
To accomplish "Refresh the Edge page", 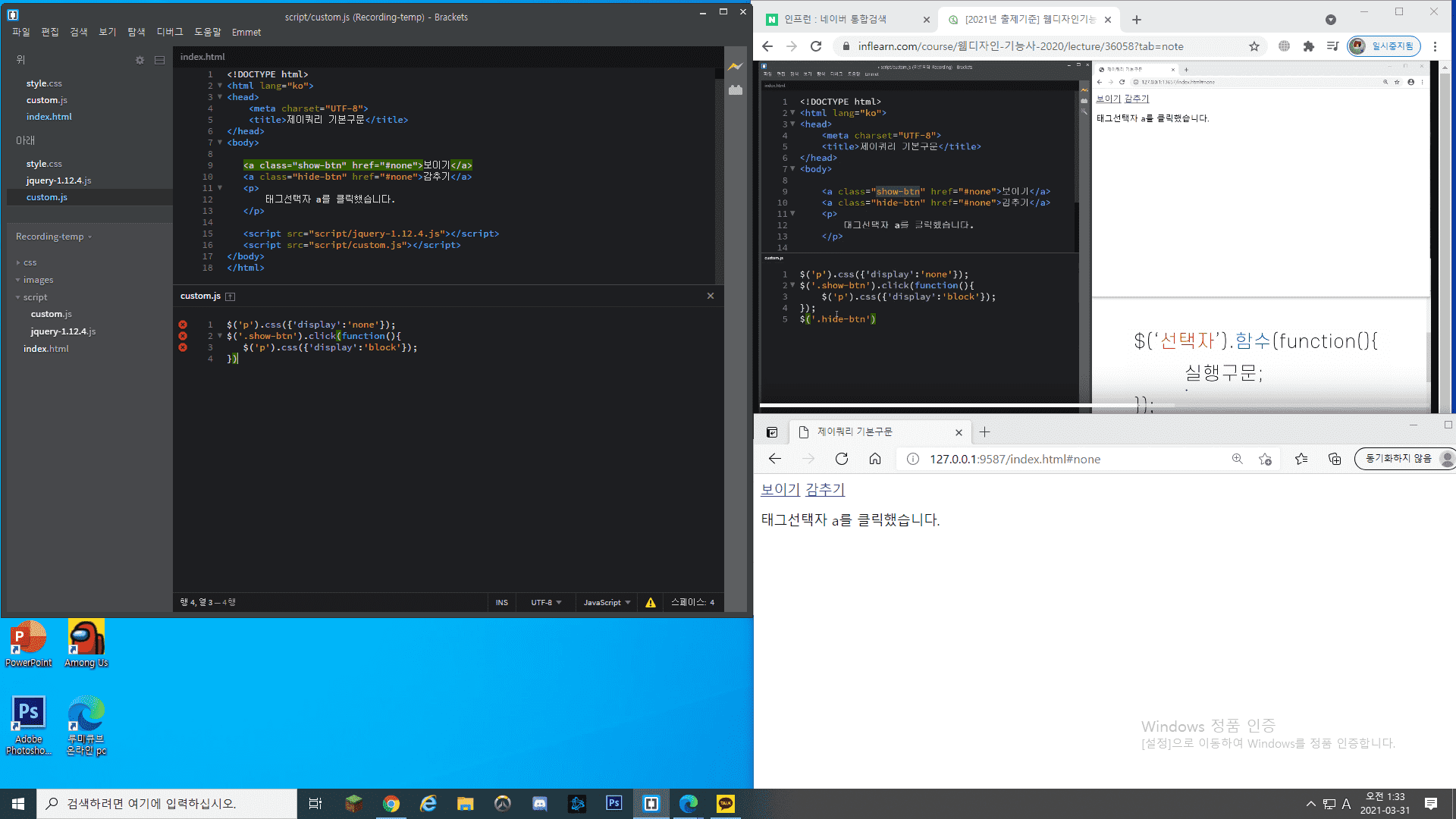I will click(x=842, y=459).
